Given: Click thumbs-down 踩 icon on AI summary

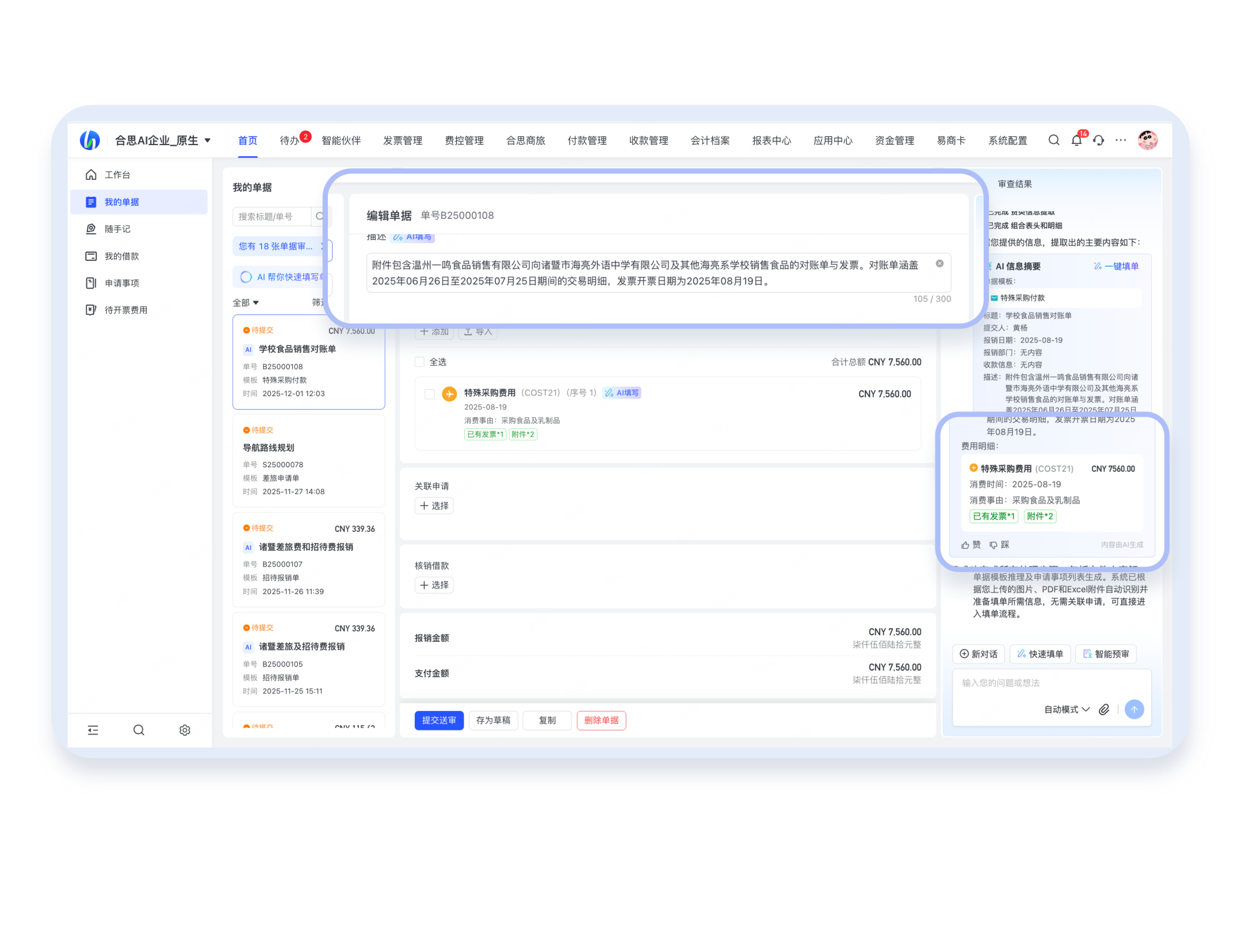Looking at the screenshot, I should click(994, 545).
